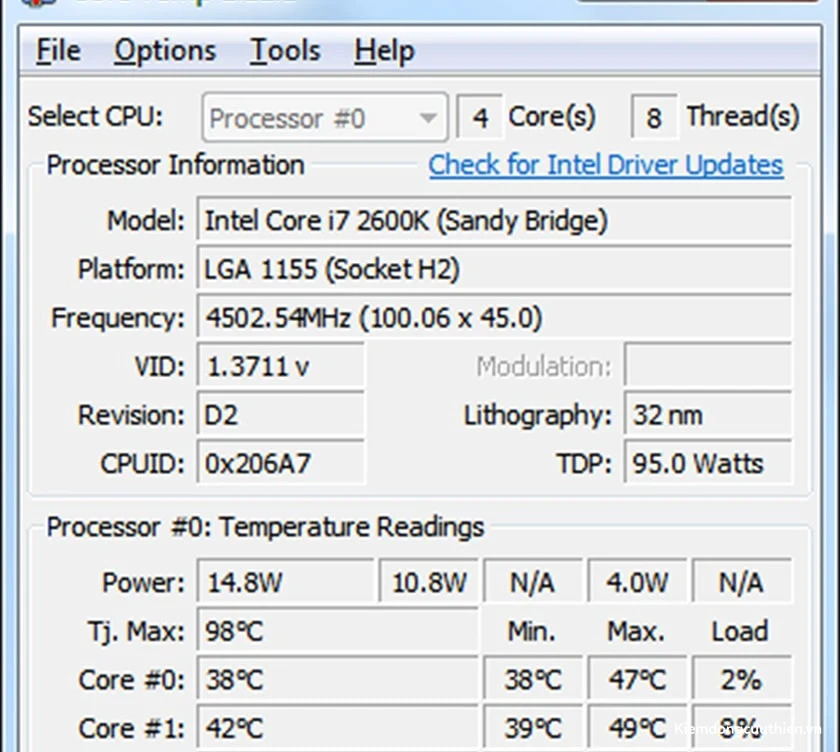Click the Min. column header
Viewport: 840px width, 752px height.
[x=532, y=631]
